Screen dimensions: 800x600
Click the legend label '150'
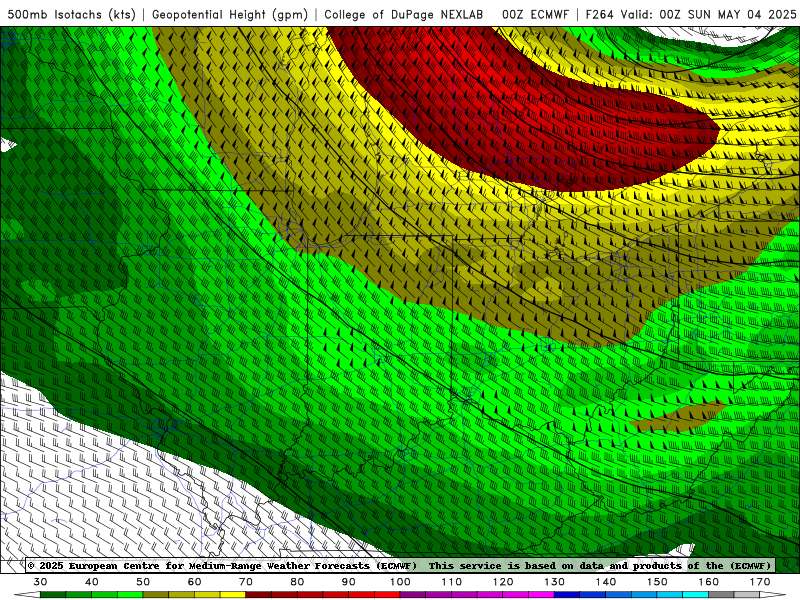tap(657, 582)
